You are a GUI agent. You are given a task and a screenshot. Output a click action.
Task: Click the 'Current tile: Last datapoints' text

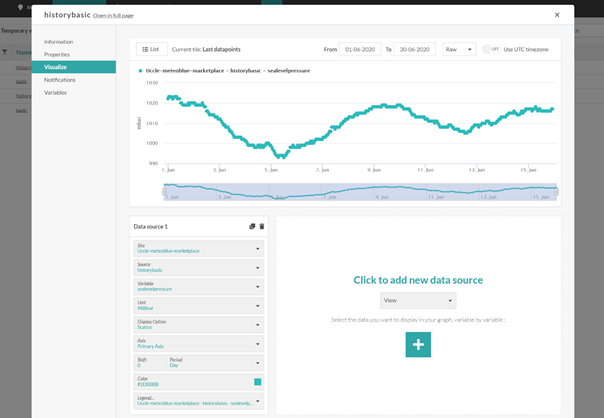206,49
